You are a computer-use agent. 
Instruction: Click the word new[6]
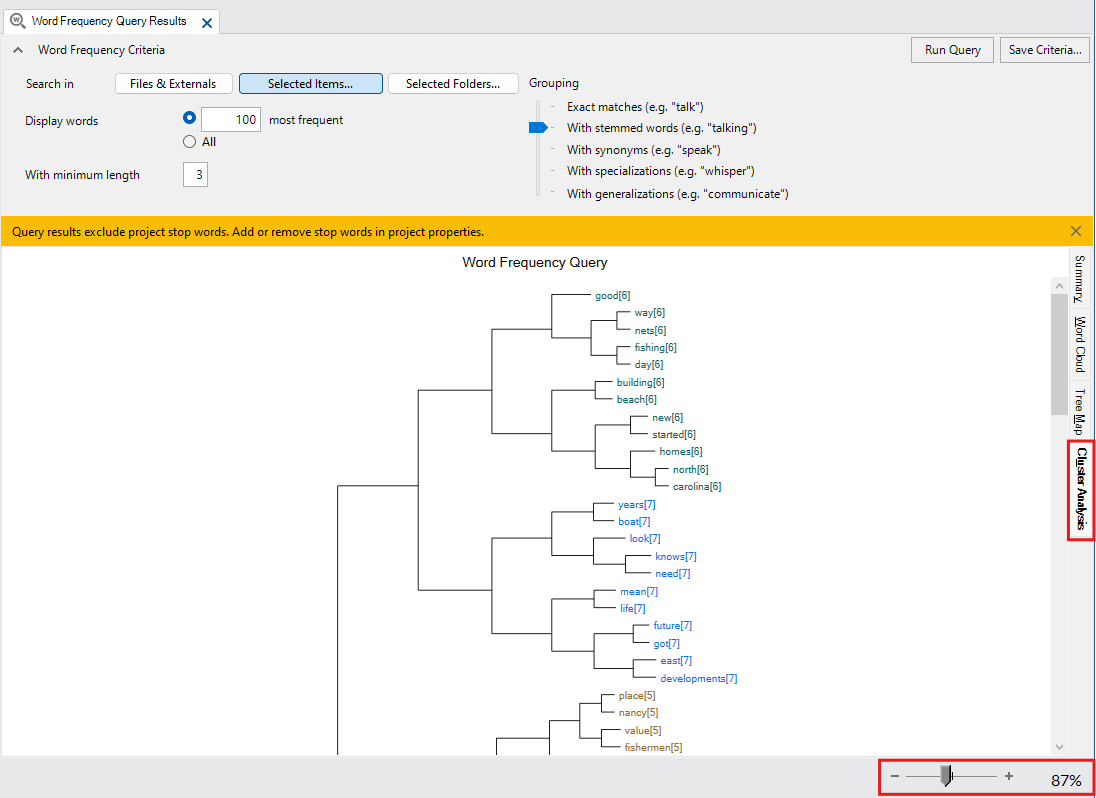667,417
